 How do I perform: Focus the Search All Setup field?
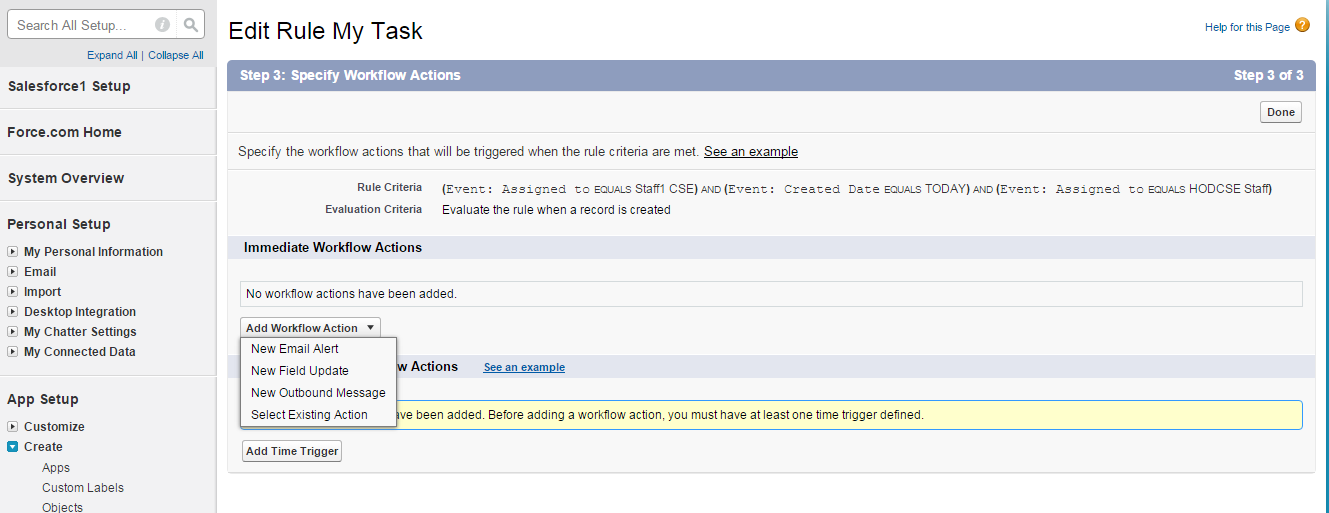click(x=80, y=25)
